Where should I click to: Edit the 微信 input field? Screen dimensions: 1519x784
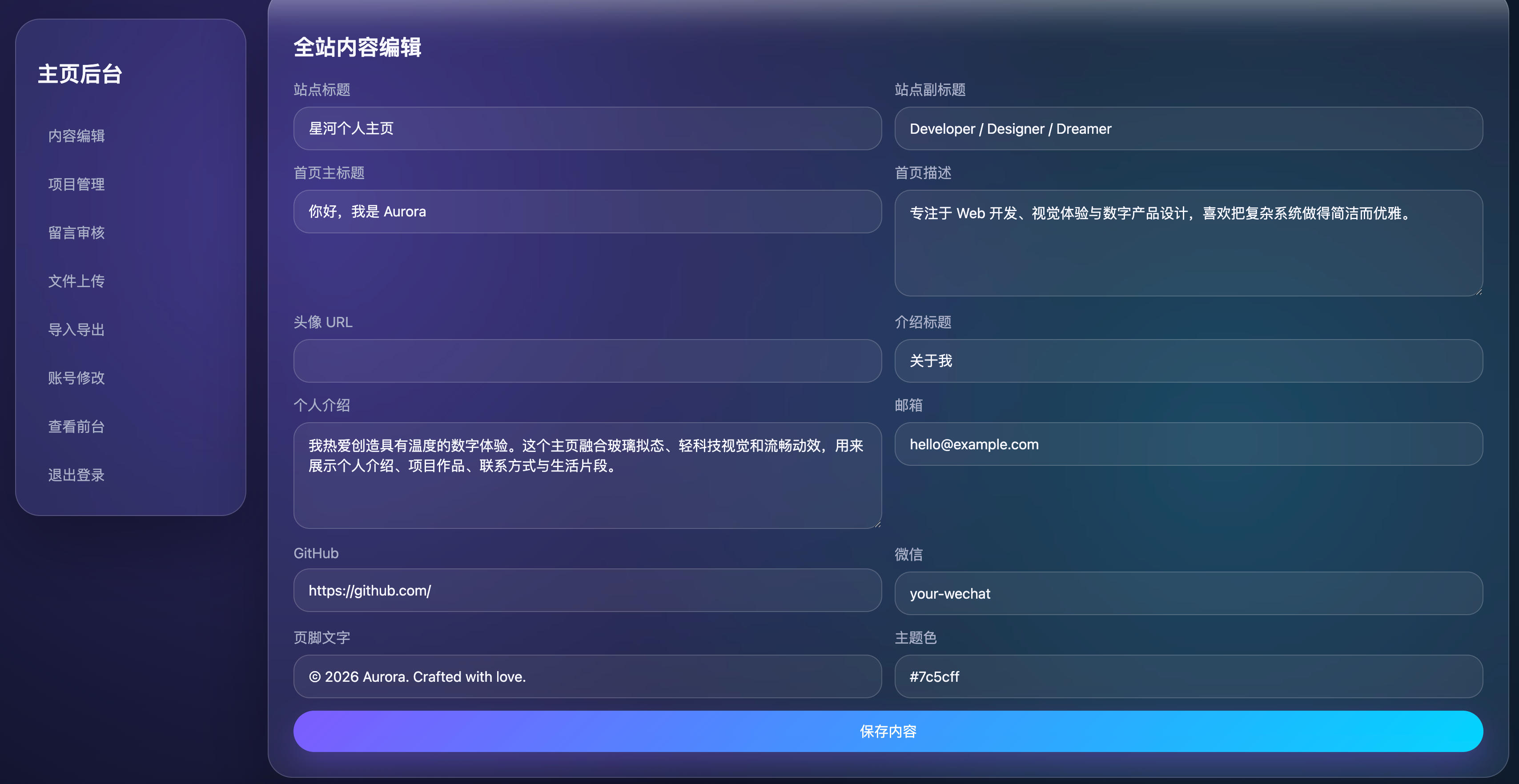1188,593
